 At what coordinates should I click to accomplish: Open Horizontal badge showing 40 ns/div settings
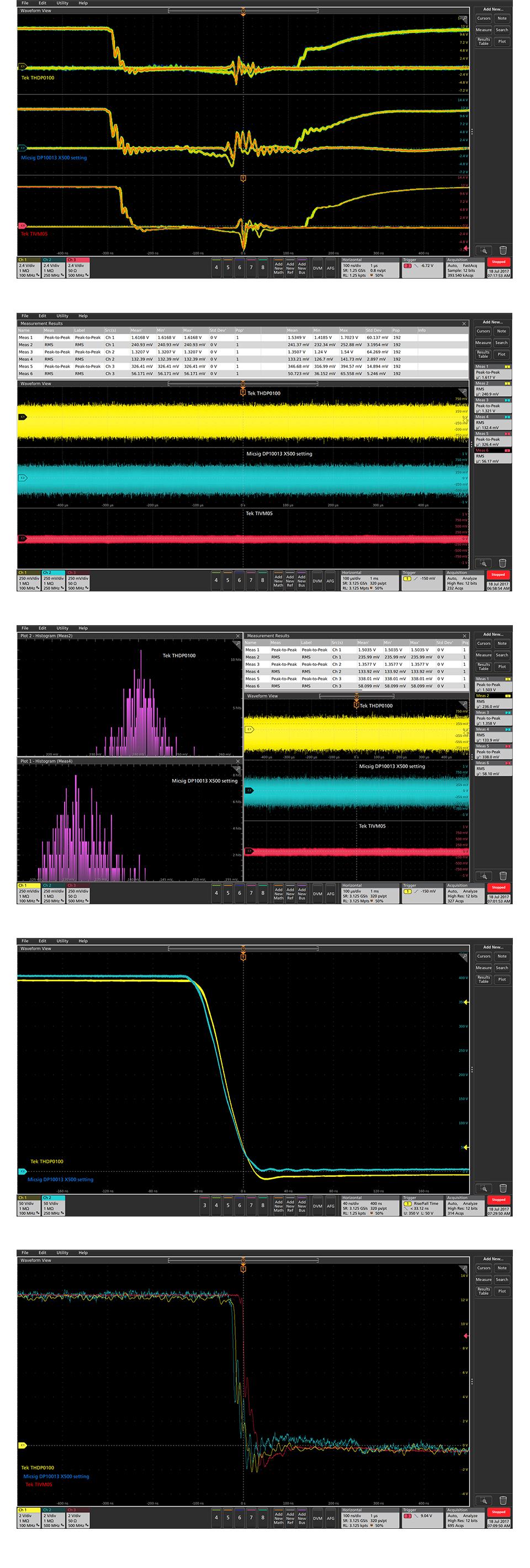click(370, 1206)
